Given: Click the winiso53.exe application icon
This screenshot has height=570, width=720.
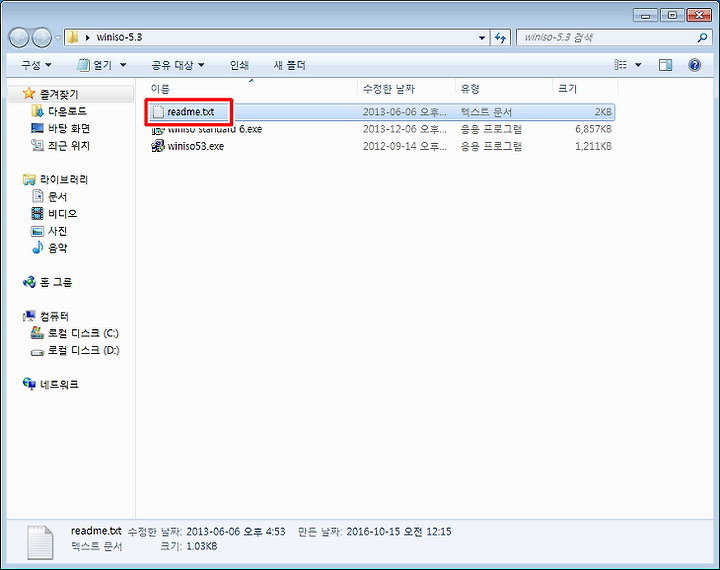Looking at the screenshot, I should coord(158,146).
